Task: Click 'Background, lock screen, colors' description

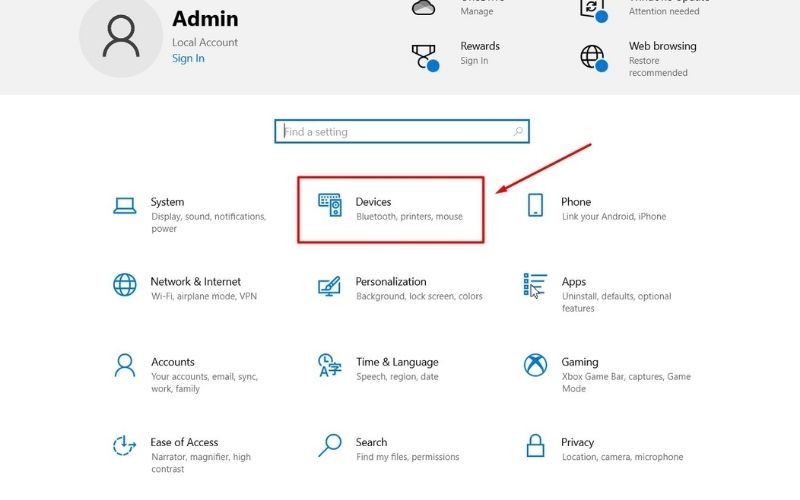Action: click(x=419, y=296)
